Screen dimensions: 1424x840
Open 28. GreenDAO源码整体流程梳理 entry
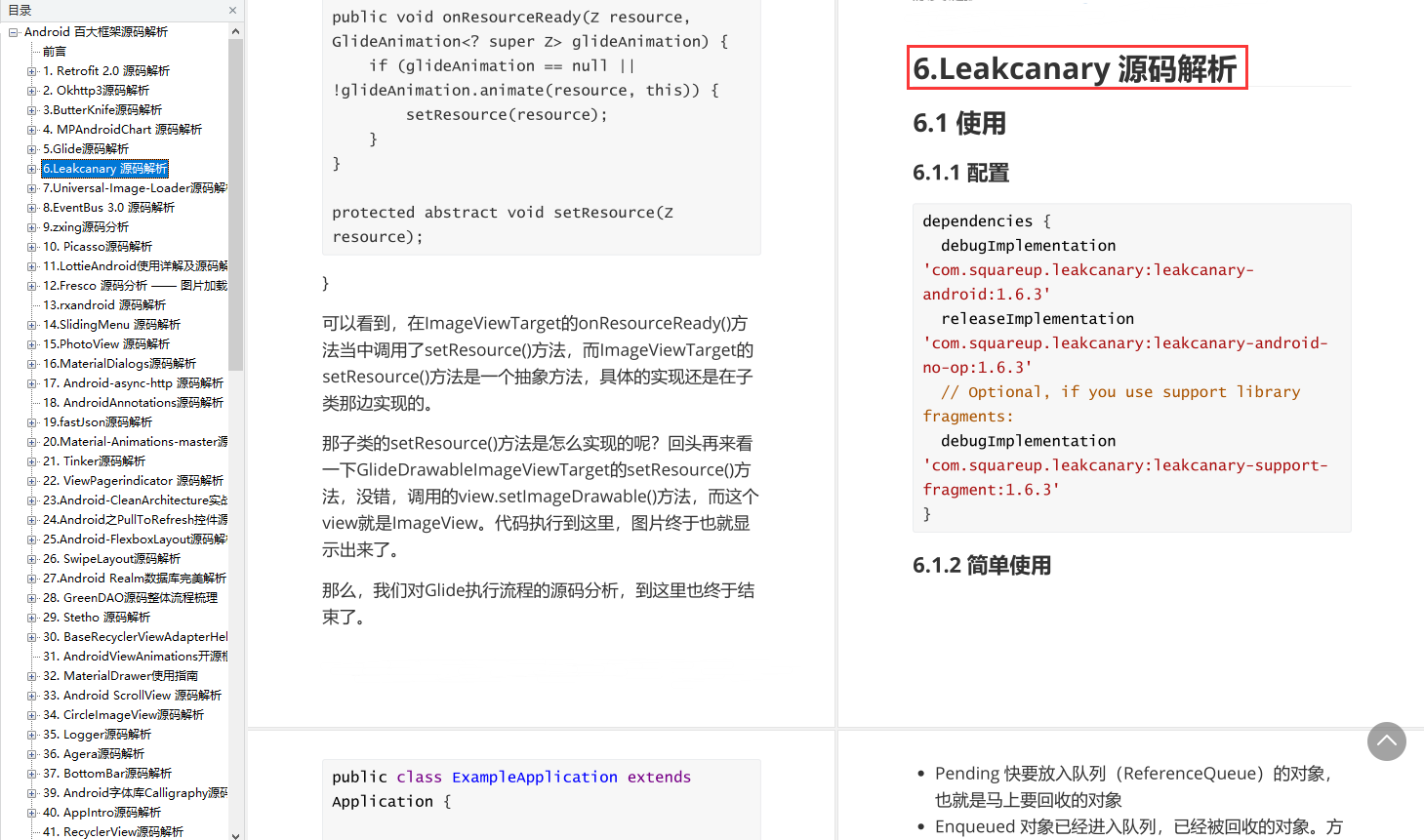coord(130,598)
